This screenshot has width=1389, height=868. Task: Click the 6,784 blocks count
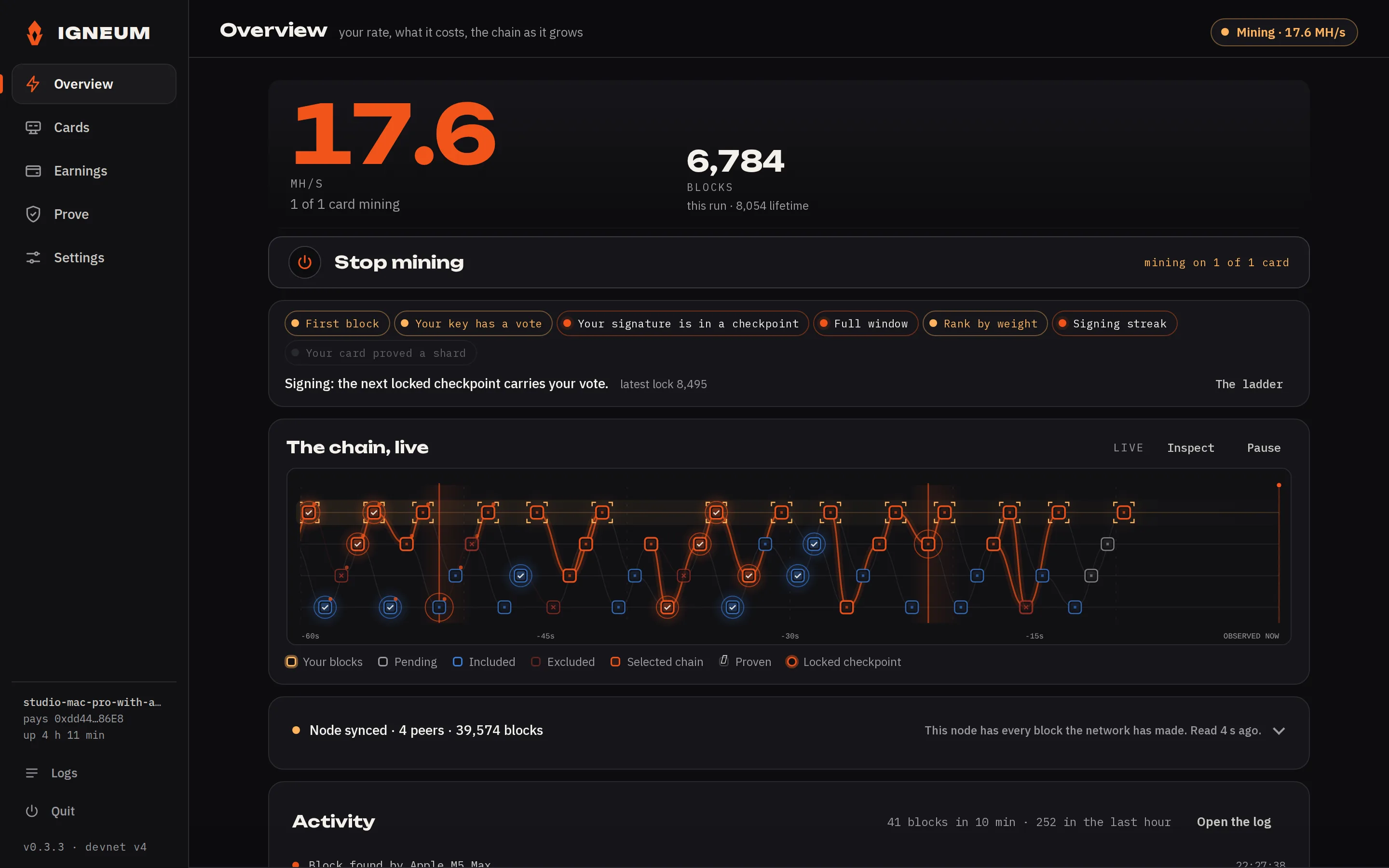pyautogui.click(x=735, y=161)
